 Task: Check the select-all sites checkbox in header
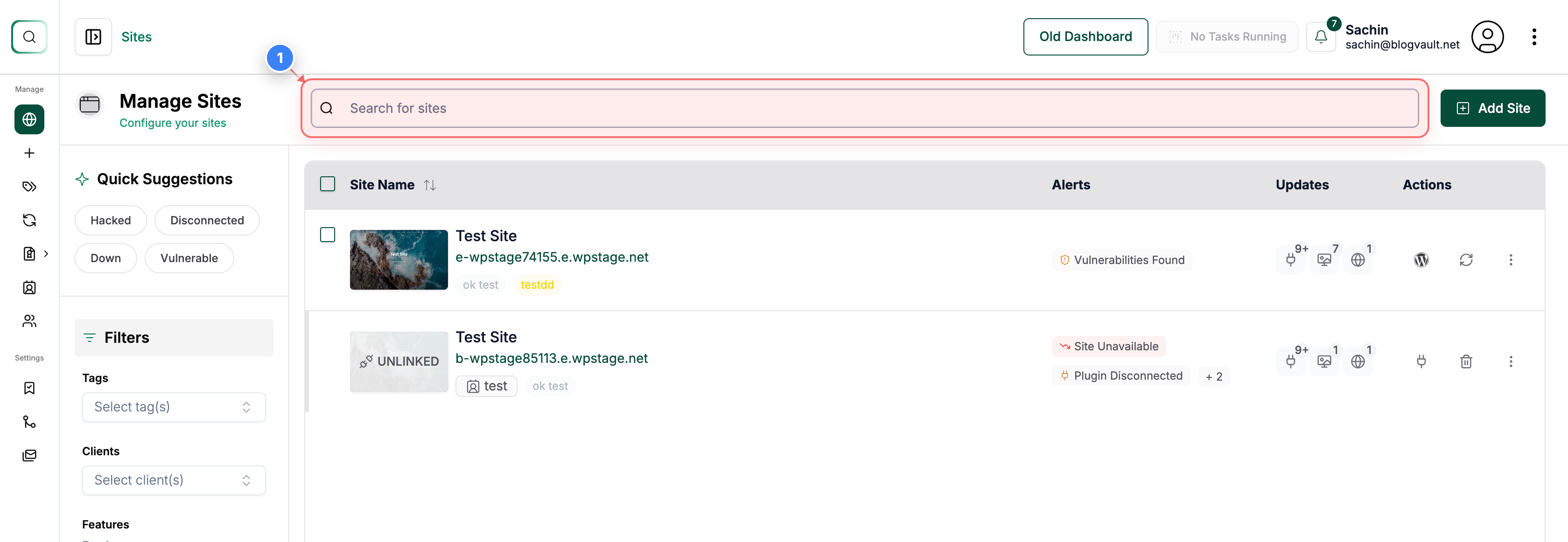pos(328,184)
